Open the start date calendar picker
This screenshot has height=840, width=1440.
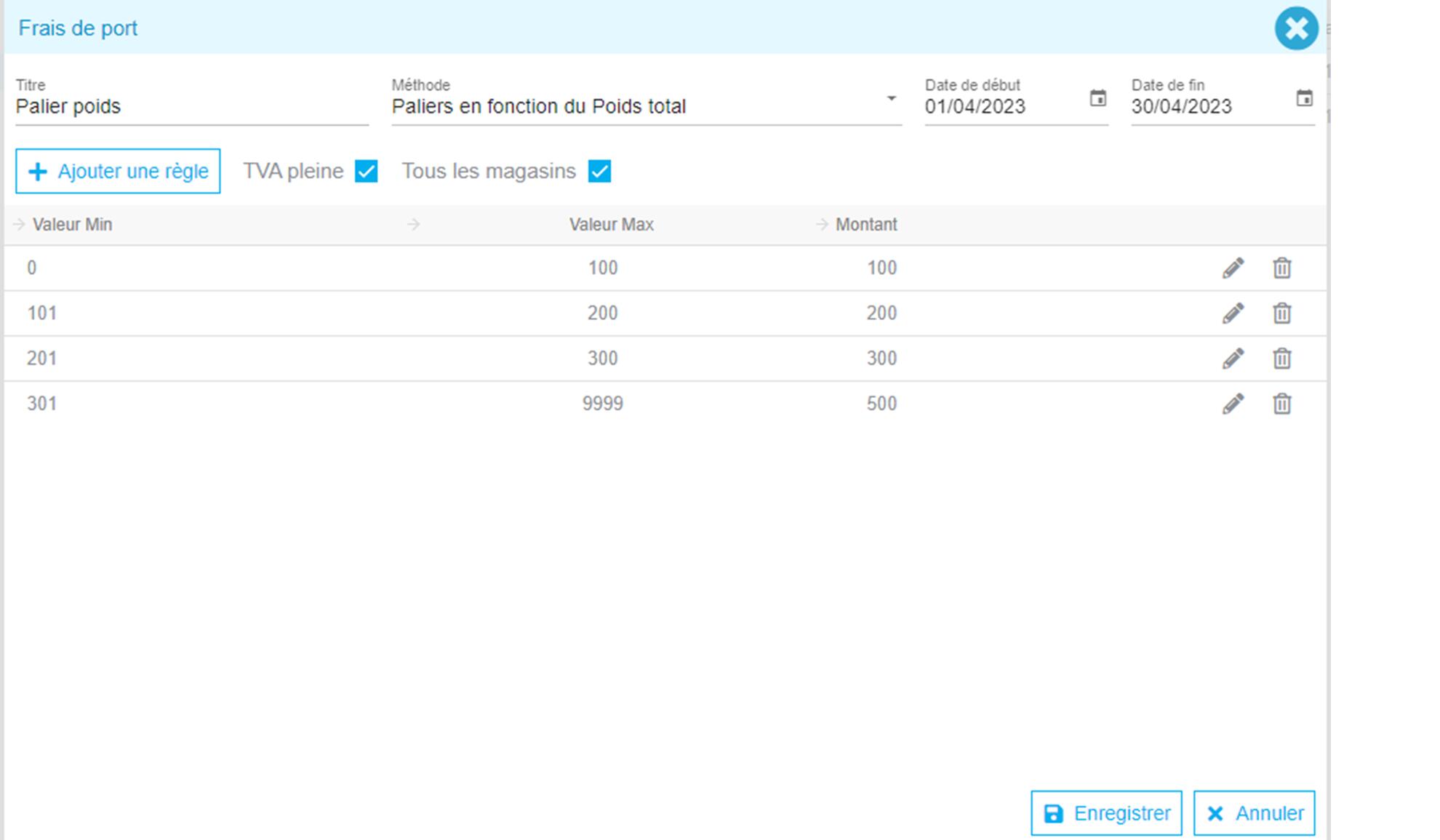click(1097, 98)
